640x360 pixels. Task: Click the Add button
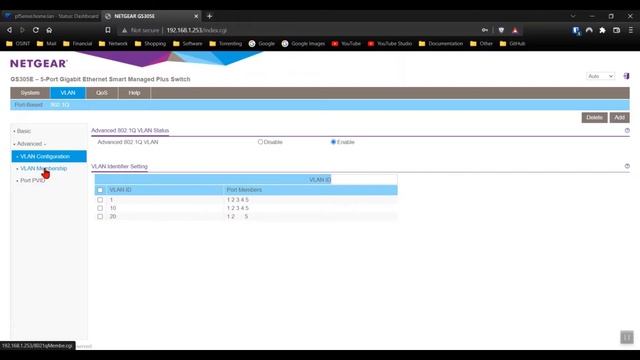click(619, 118)
